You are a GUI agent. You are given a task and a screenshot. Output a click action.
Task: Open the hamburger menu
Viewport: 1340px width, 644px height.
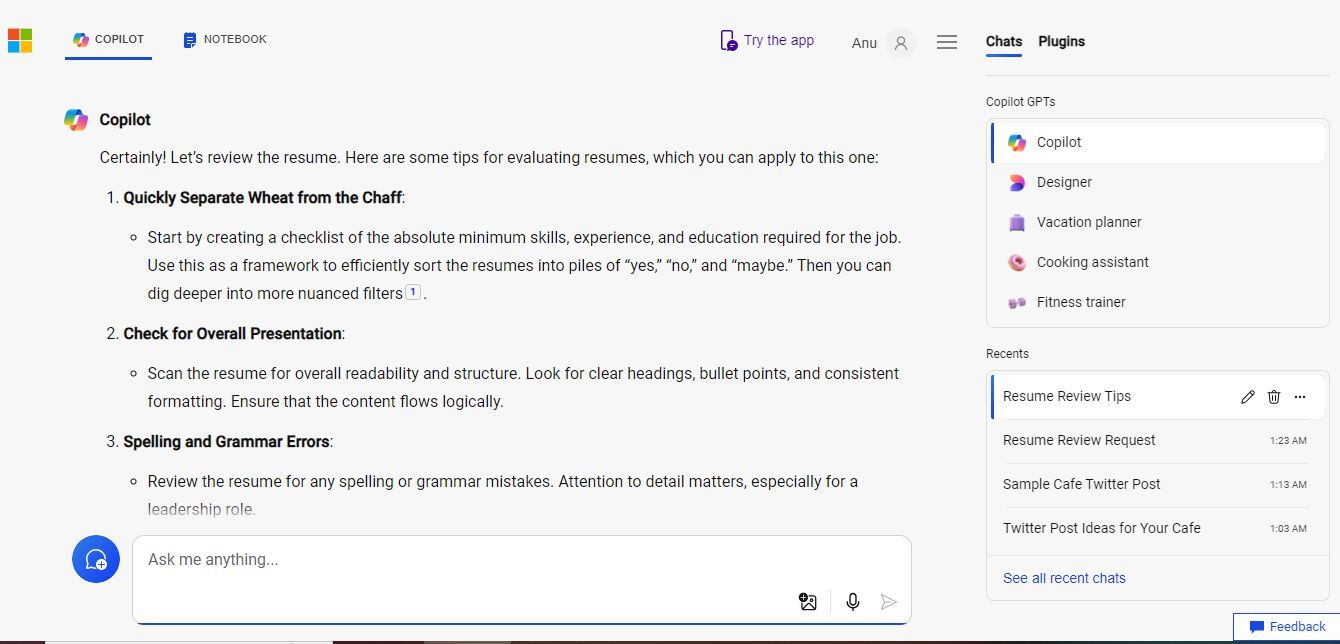947,42
